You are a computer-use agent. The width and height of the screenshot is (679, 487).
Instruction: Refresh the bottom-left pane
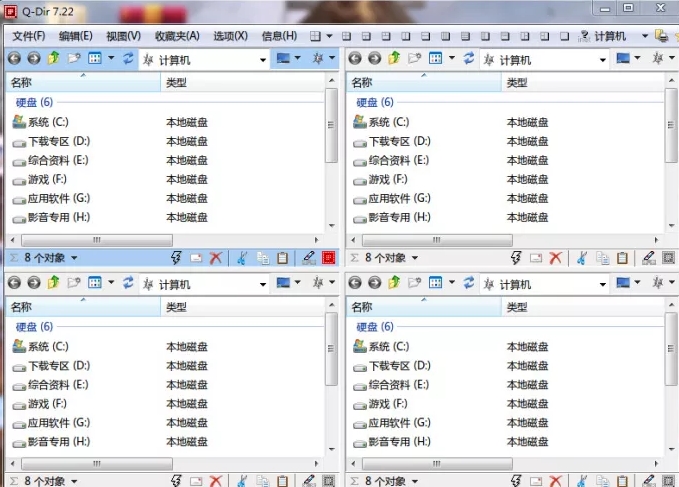[128, 283]
